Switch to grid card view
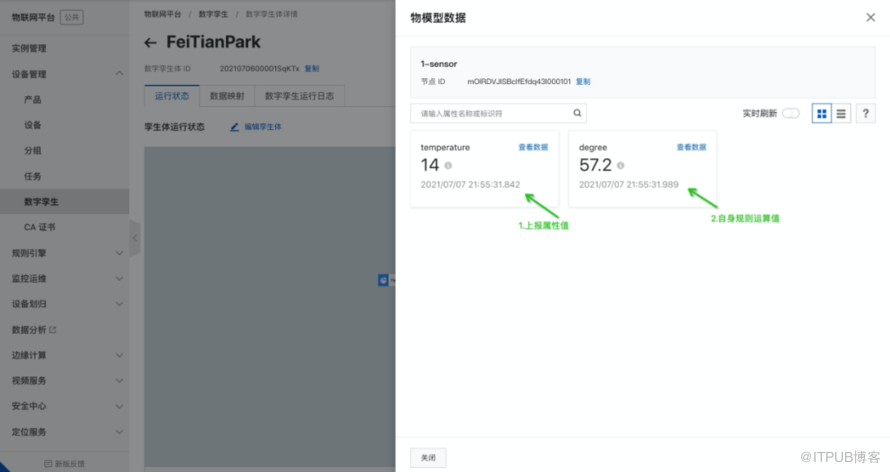This screenshot has height=472, width=890. pos(821,114)
